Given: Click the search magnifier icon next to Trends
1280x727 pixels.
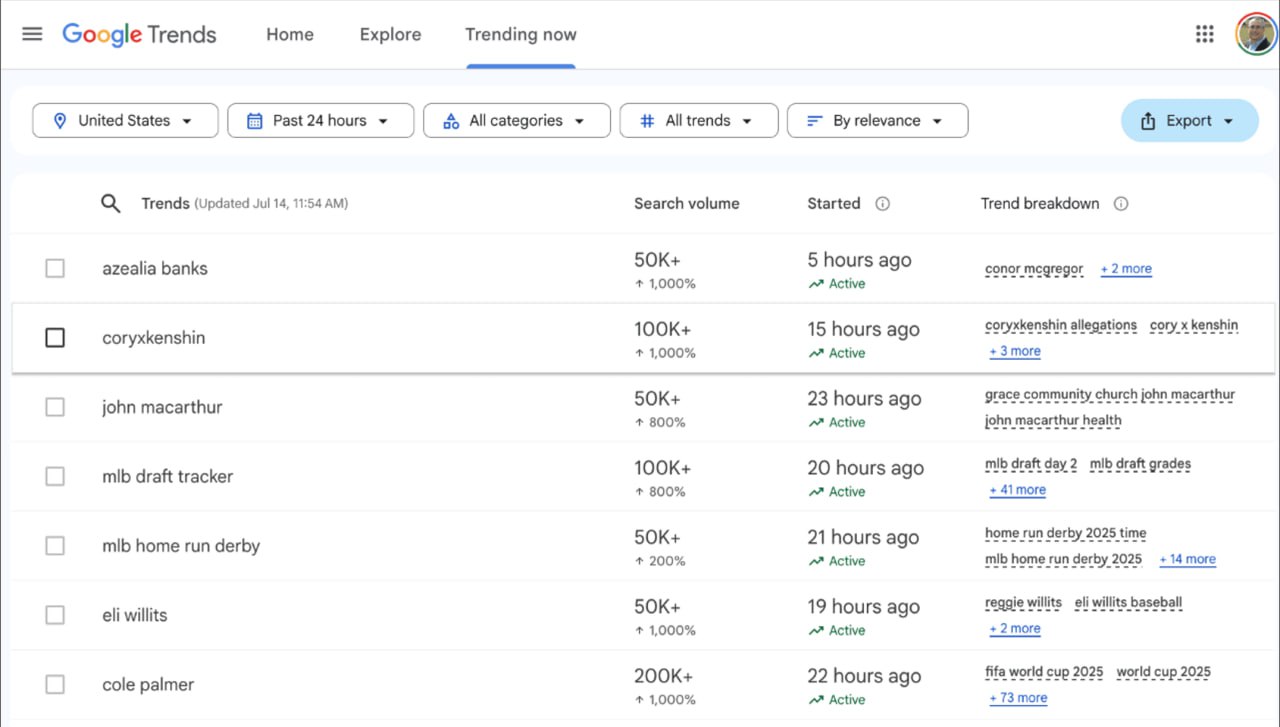Looking at the screenshot, I should 111,204.
